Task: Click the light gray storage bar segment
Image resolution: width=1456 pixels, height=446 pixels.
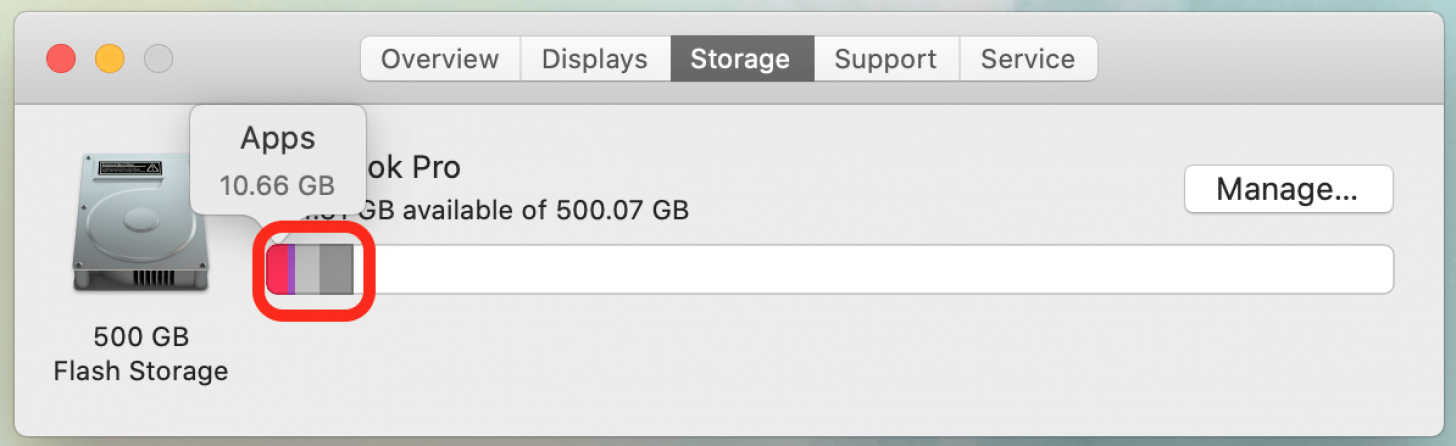Action: click(307, 270)
